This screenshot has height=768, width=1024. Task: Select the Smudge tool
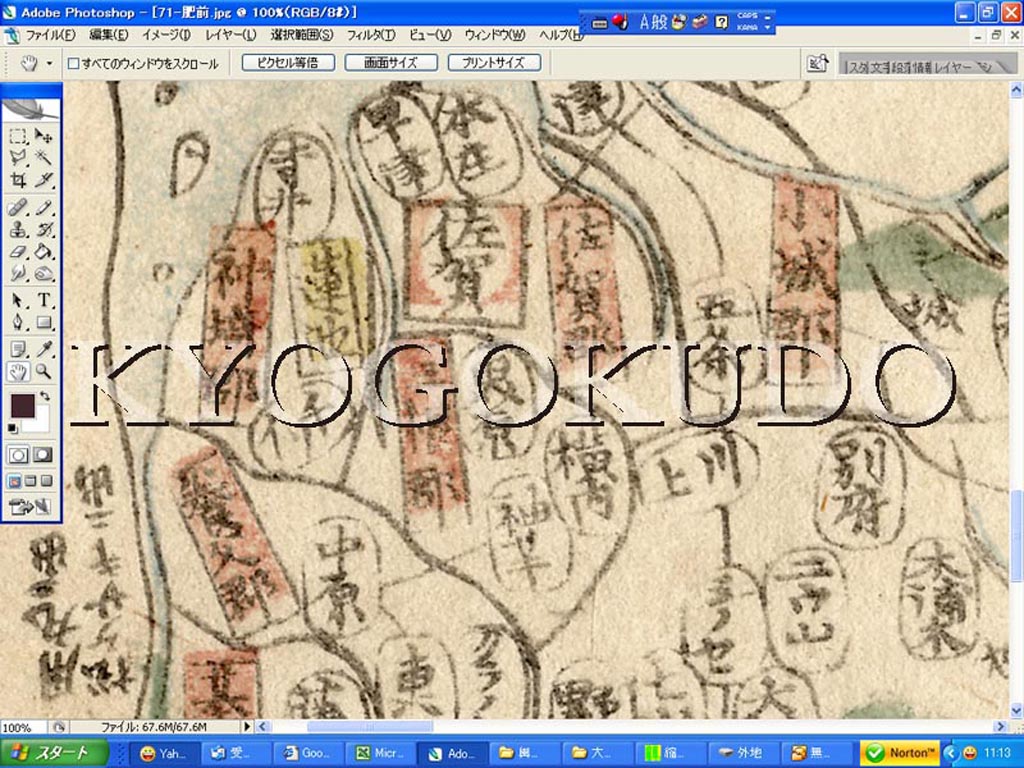coord(18,273)
